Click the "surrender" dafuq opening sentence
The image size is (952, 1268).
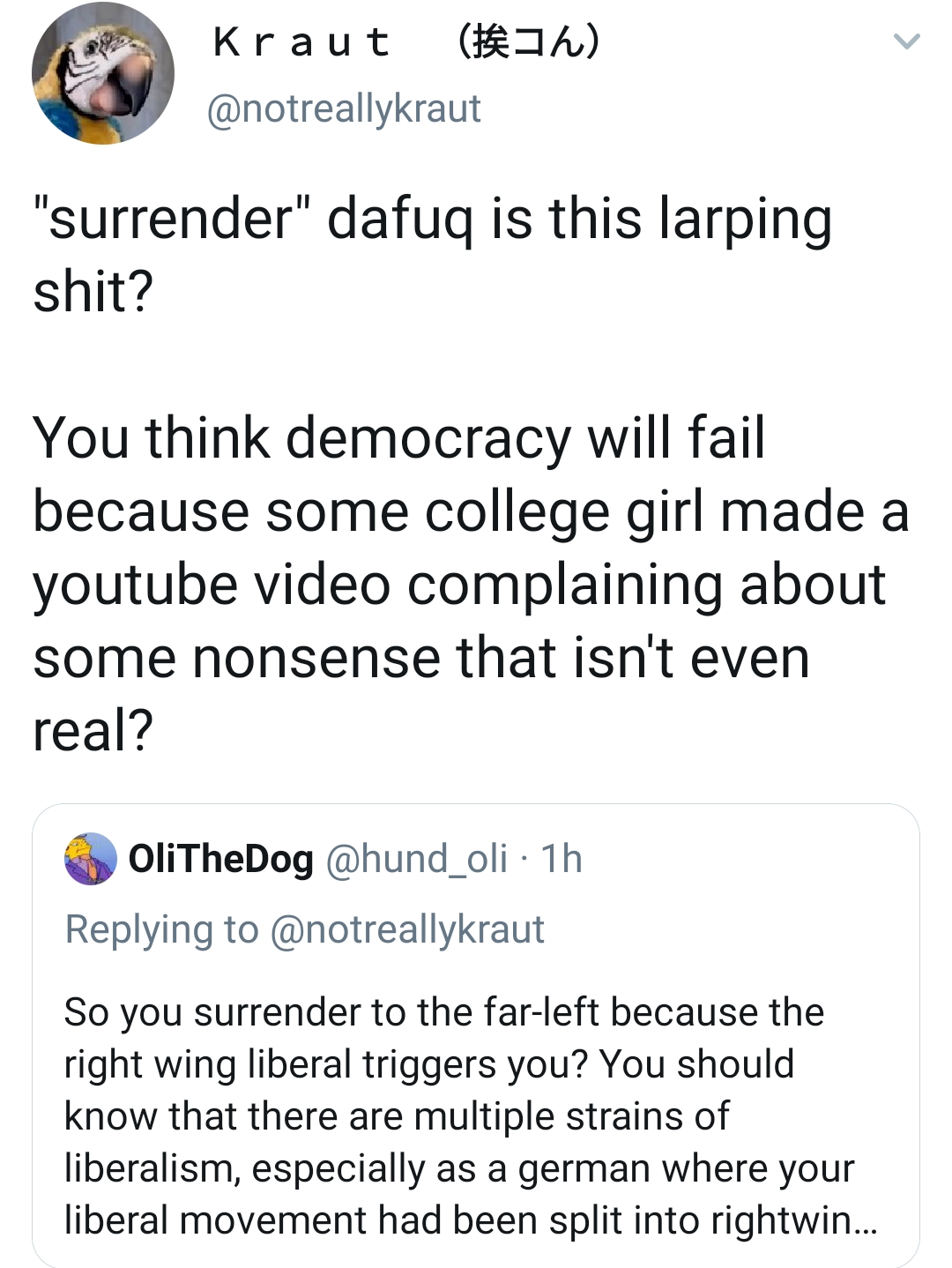coord(432,219)
